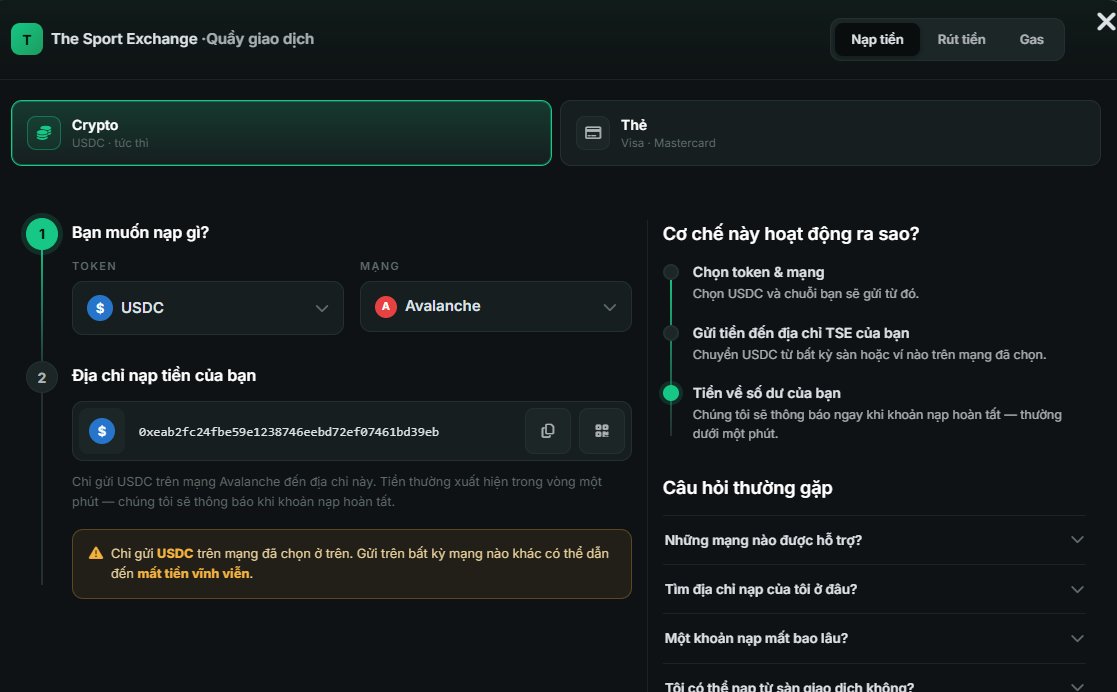Click the credit card icon for Thẻ
The height and width of the screenshot is (692, 1117).
pos(593,133)
